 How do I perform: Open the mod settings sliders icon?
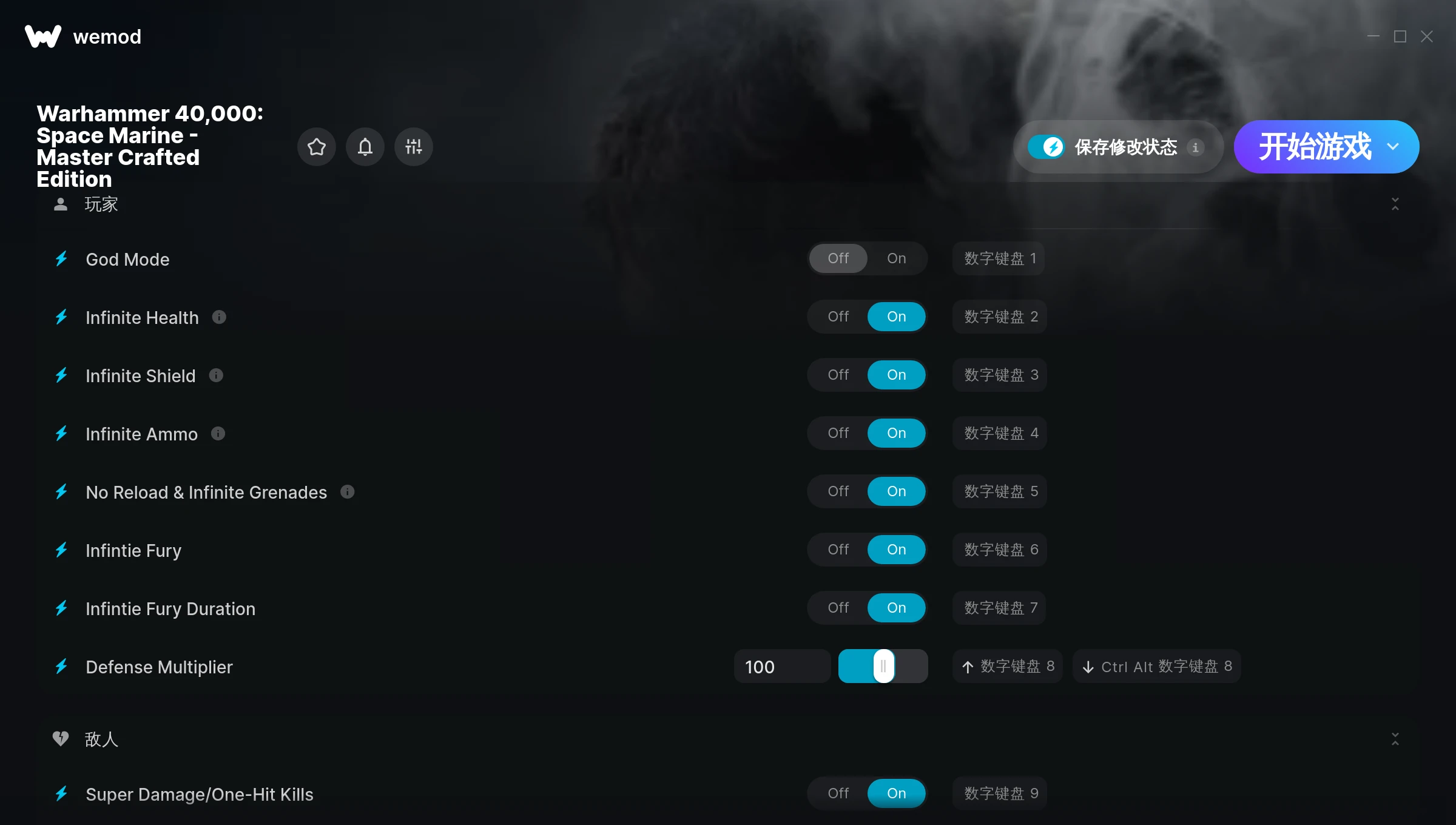coord(413,147)
